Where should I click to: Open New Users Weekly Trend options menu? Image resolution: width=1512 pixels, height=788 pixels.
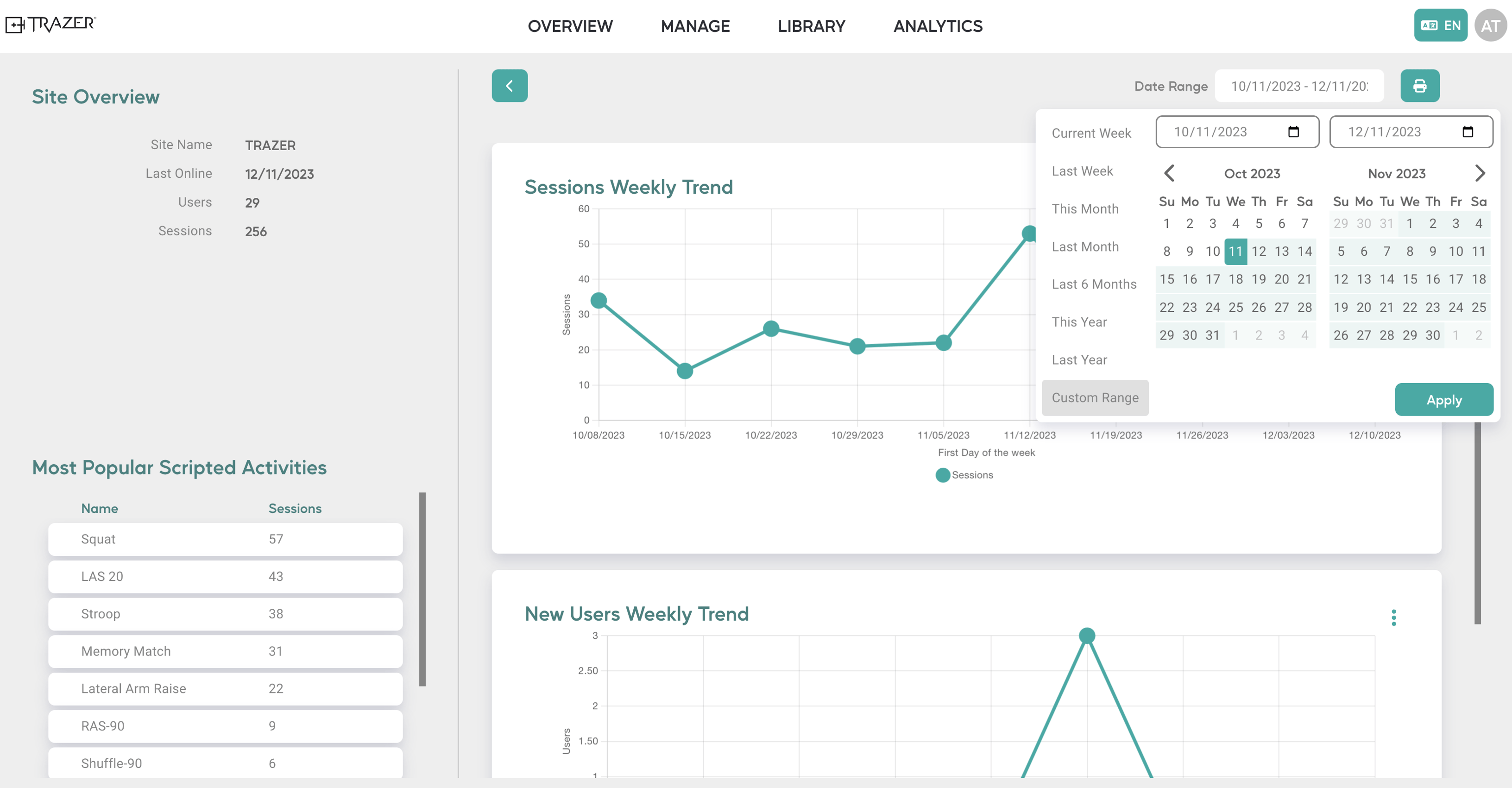[x=1393, y=618]
